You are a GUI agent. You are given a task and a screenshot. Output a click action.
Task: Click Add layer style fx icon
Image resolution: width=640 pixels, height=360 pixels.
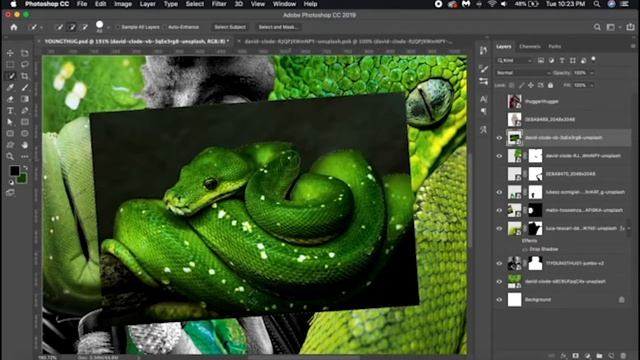pyautogui.click(x=564, y=356)
